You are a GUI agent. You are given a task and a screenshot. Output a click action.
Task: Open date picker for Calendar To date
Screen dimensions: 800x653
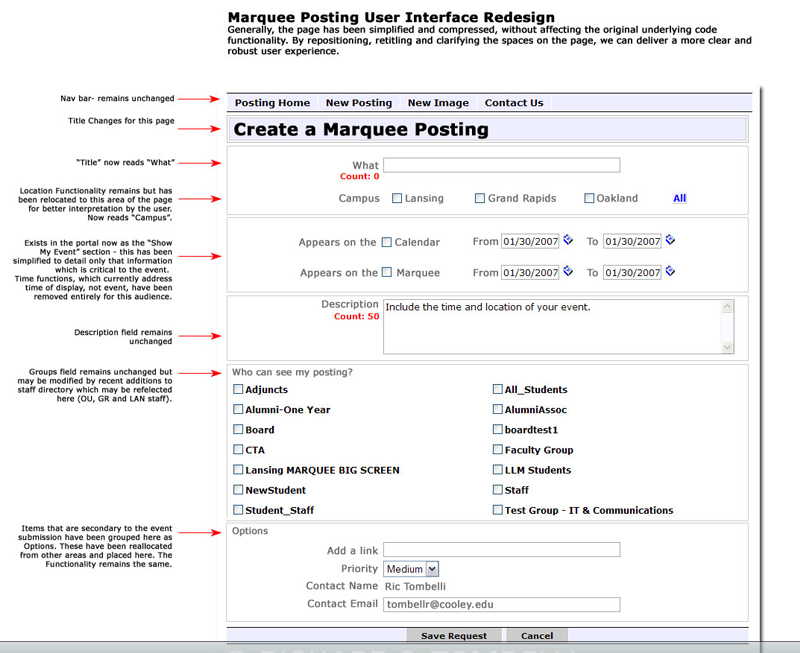tap(670, 240)
